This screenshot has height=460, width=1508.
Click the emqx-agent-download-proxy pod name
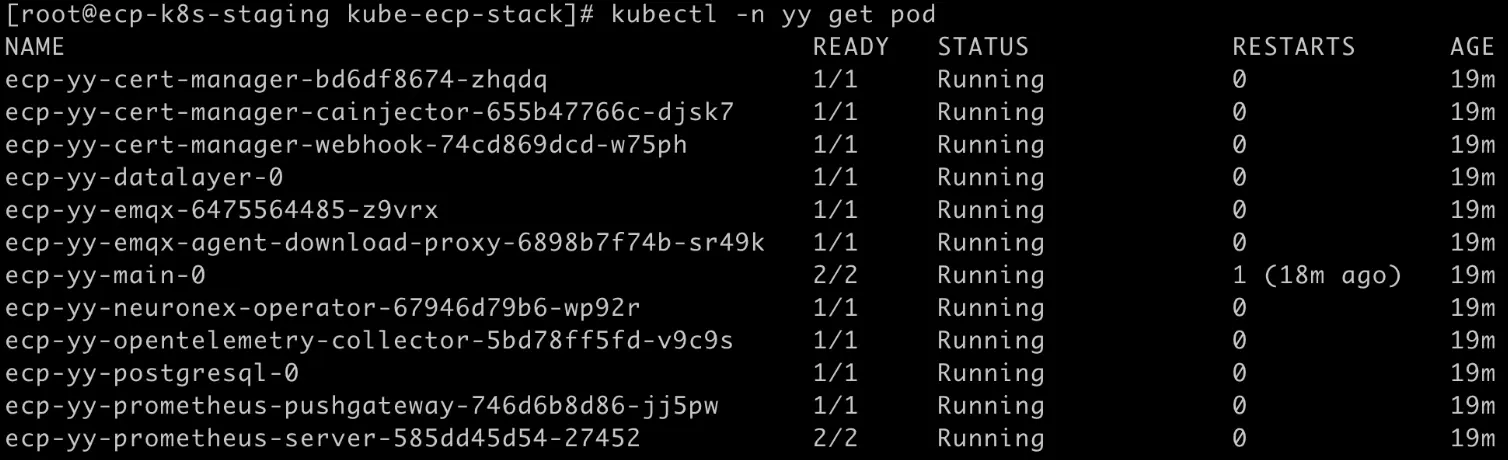[385, 243]
